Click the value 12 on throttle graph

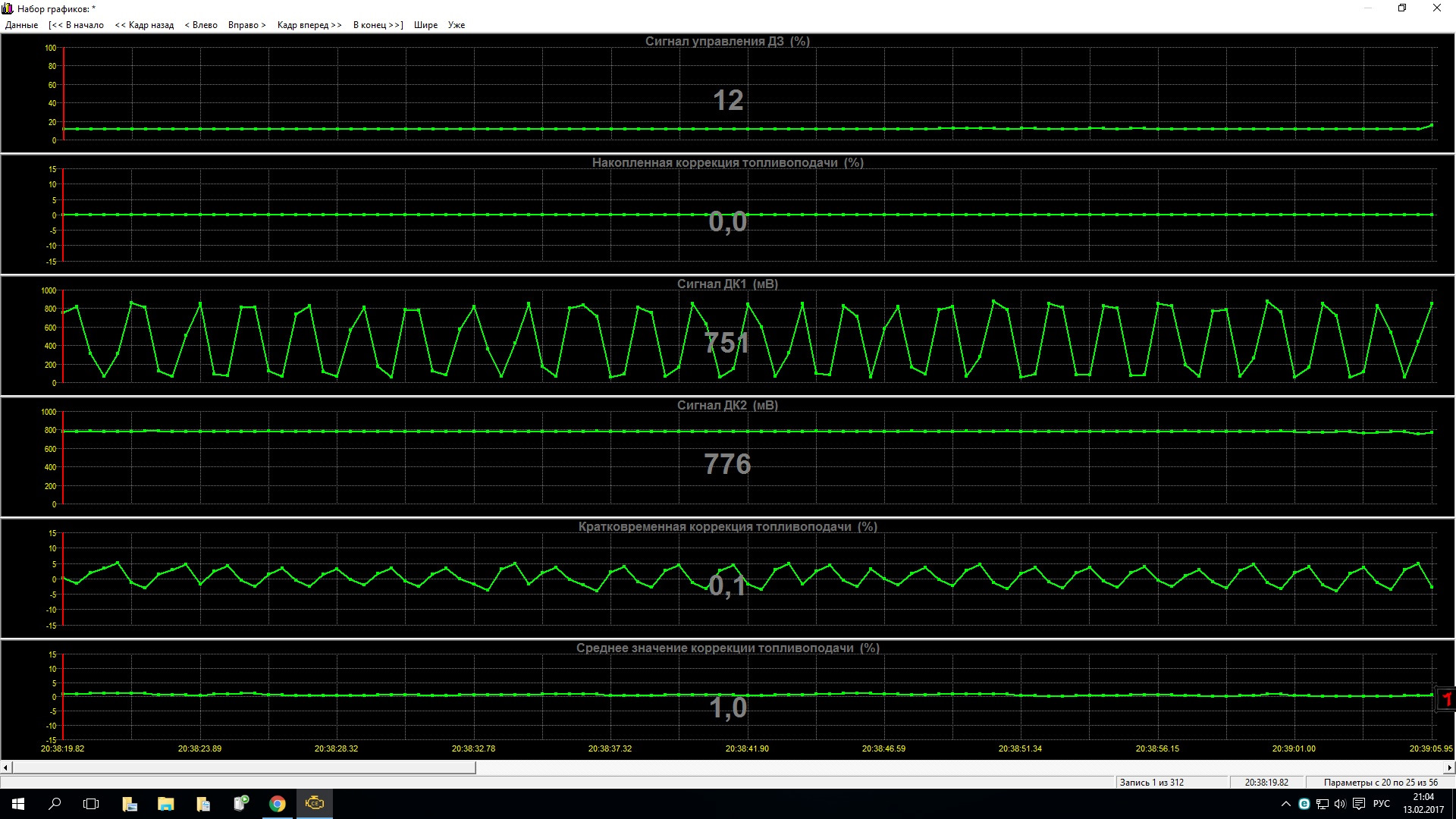click(x=728, y=100)
